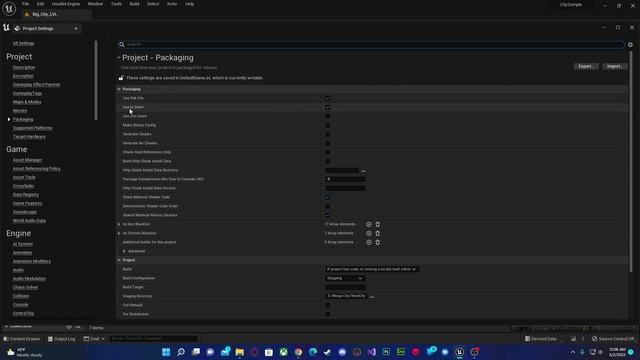This screenshot has height=360, width=640.
Task: Open the Build Configuration dropdown showing Shipping
Action: tap(344, 278)
